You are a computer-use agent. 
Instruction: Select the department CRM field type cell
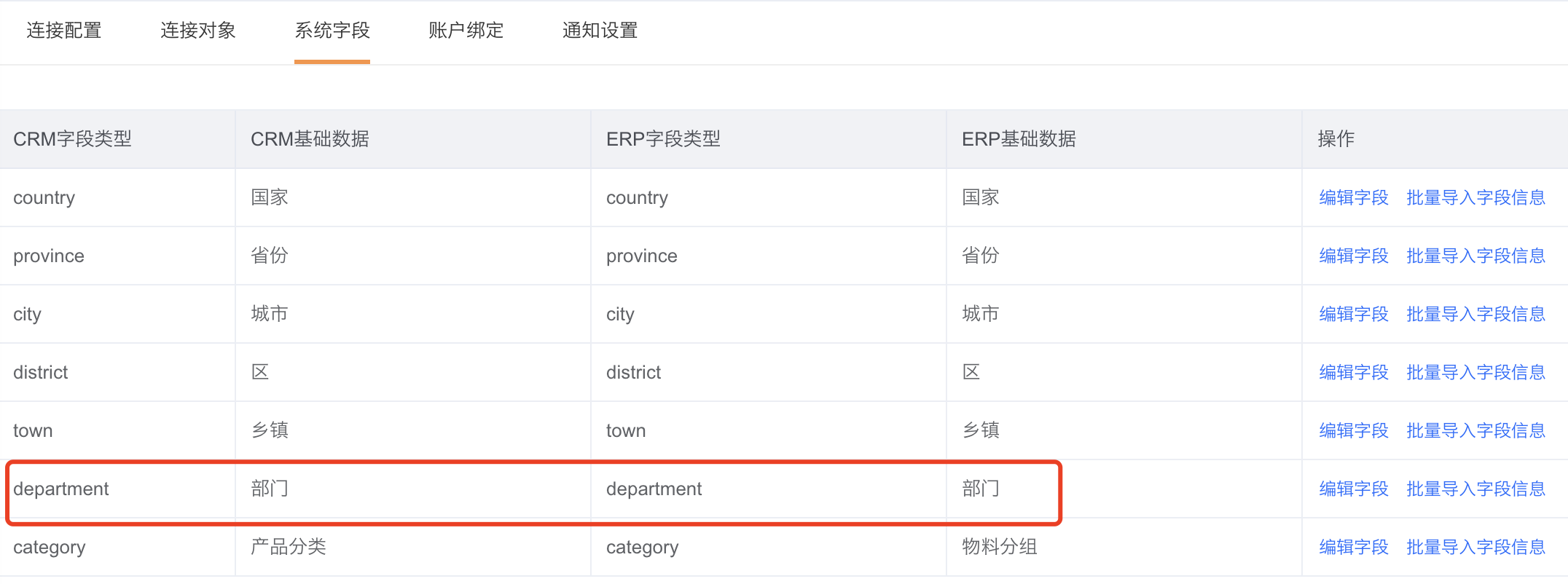(x=61, y=489)
